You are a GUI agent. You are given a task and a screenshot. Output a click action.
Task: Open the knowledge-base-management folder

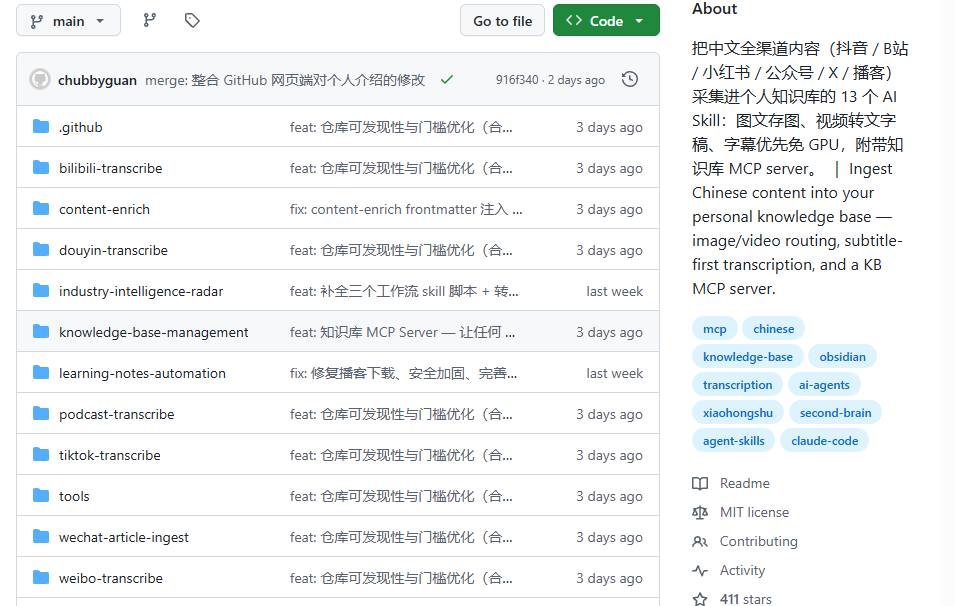point(153,333)
